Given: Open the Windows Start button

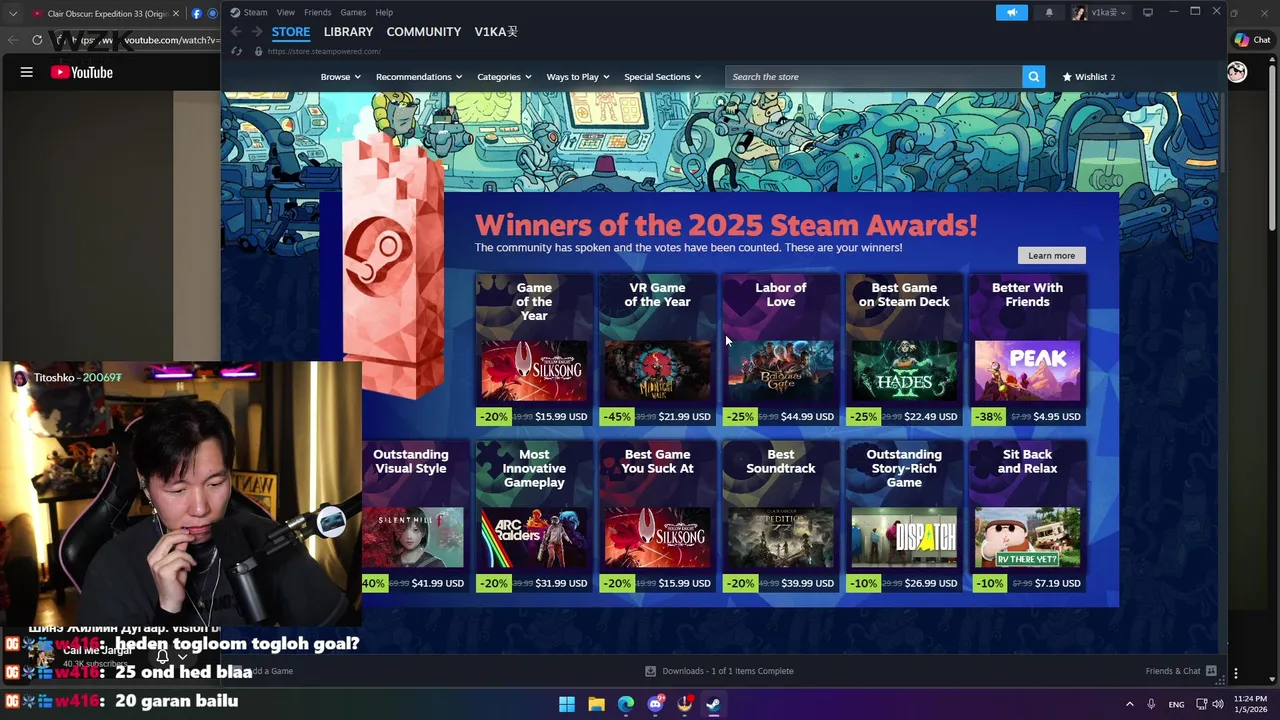Looking at the screenshot, I should (x=567, y=704).
